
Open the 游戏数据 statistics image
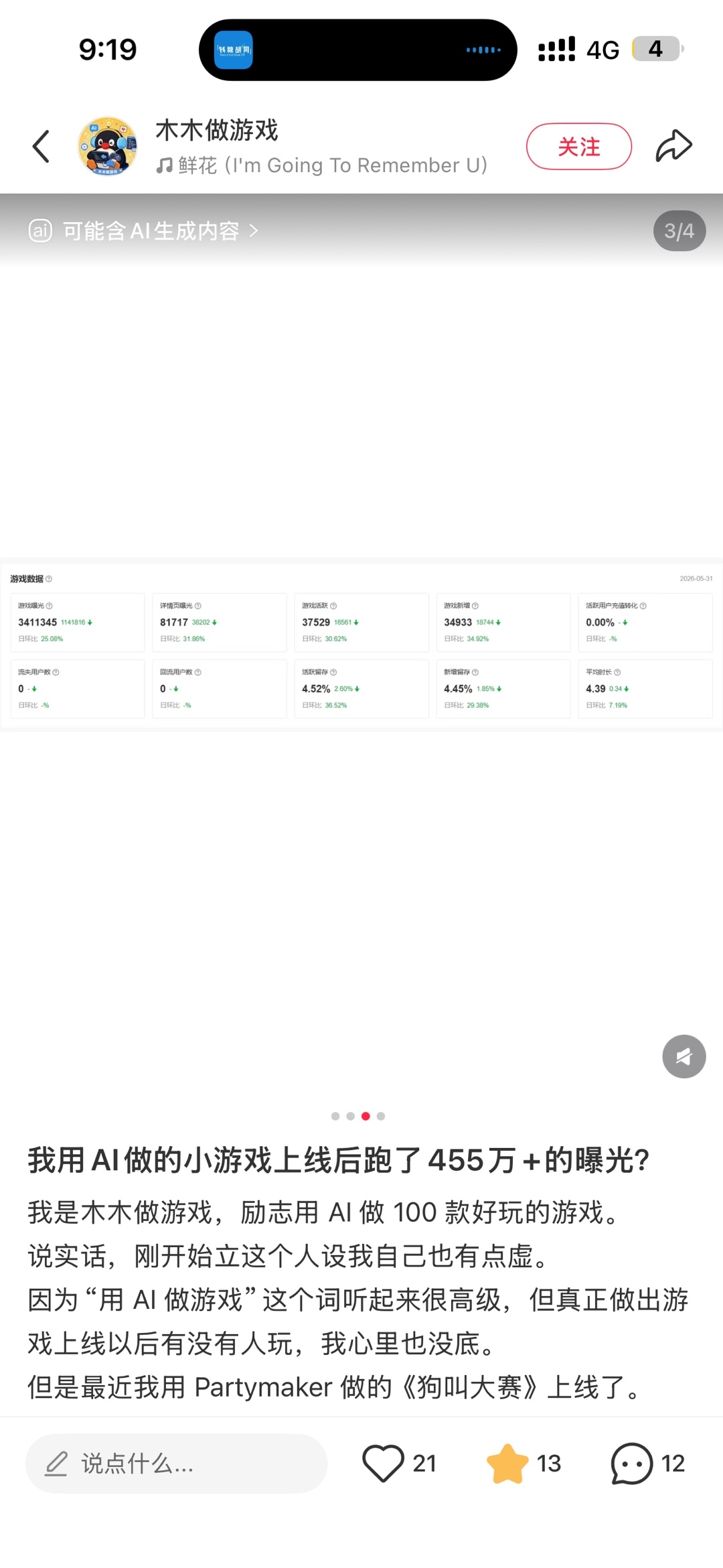[x=361, y=644]
